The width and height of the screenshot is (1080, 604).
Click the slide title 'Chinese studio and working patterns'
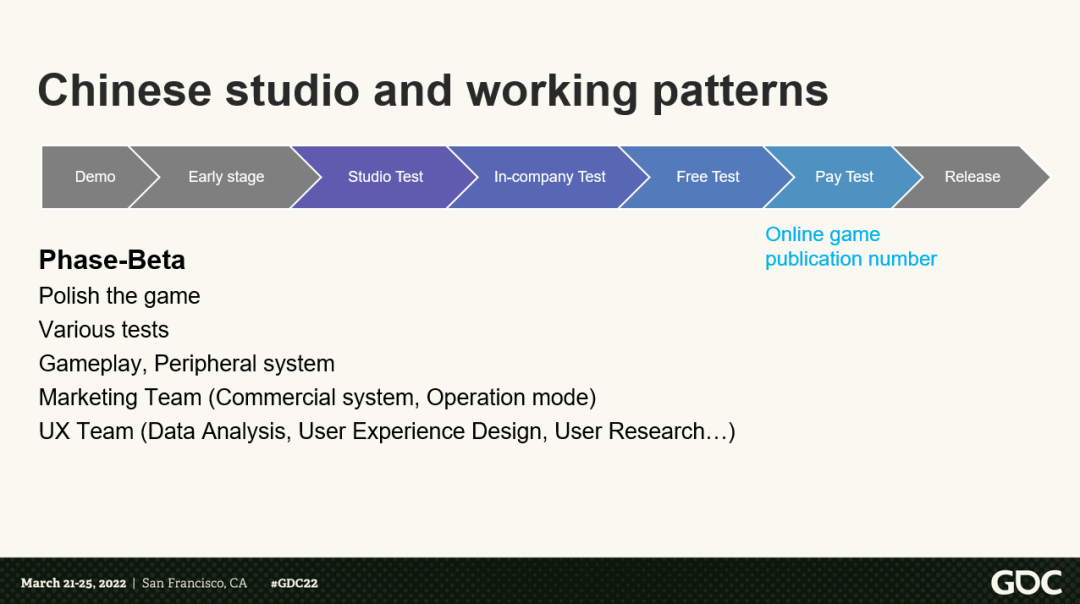pyautogui.click(x=433, y=91)
